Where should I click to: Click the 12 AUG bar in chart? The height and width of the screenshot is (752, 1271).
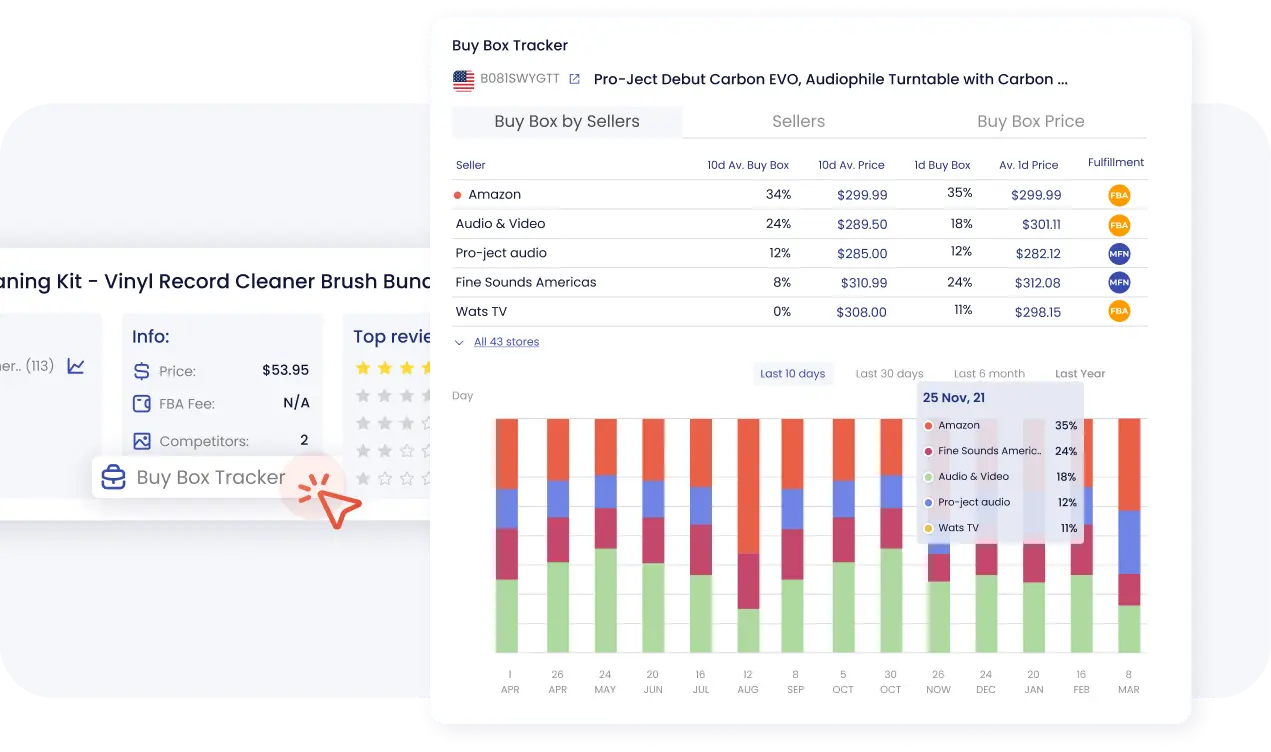[748, 535]
